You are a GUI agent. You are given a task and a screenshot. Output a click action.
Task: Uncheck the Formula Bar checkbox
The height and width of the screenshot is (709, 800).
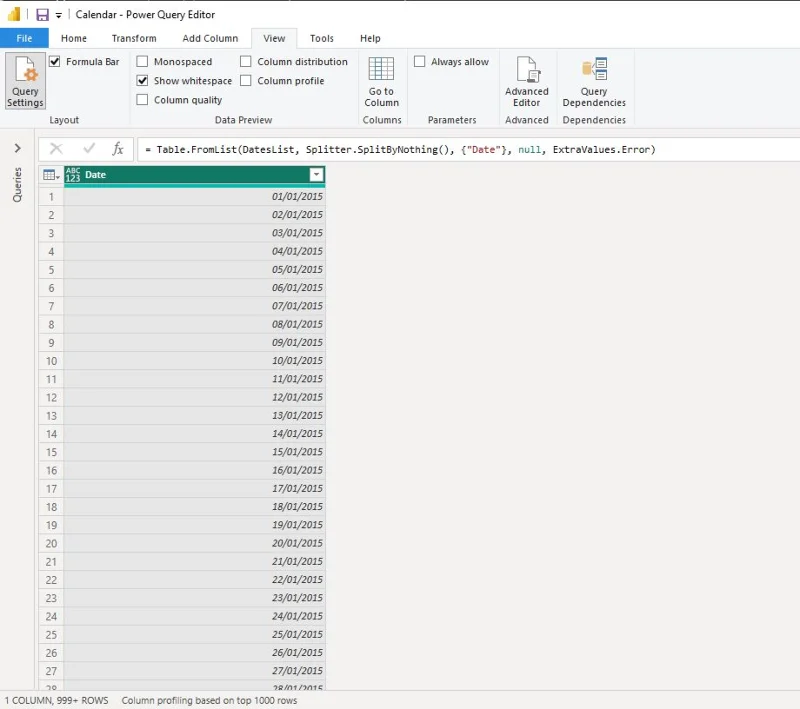pos(55,62)
